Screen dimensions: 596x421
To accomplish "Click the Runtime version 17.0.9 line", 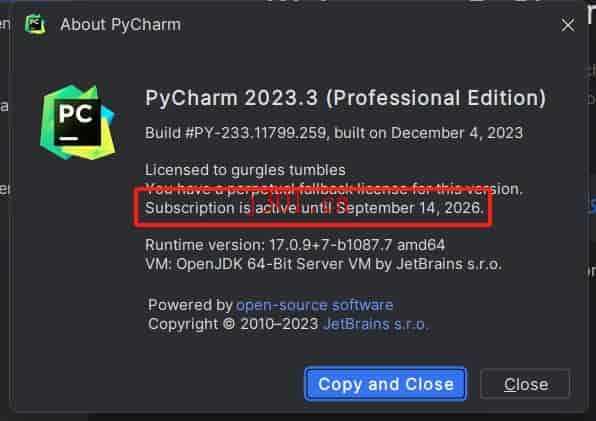I will click(x=295, y=245).
